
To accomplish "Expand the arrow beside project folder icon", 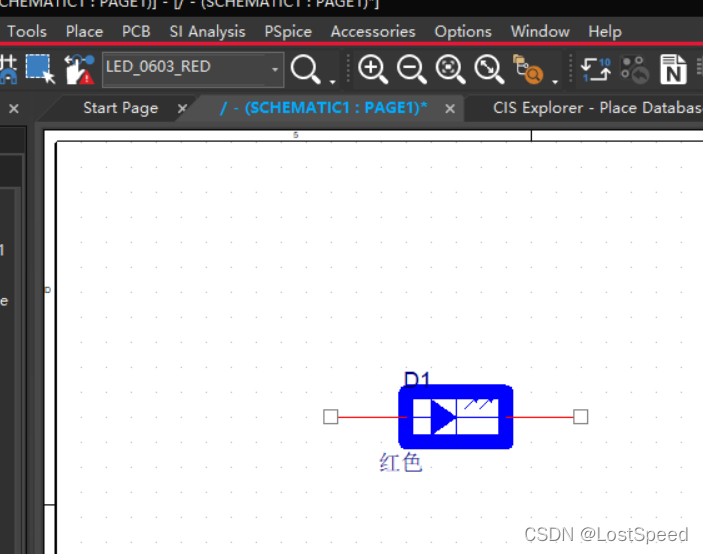I will (555, 79).
